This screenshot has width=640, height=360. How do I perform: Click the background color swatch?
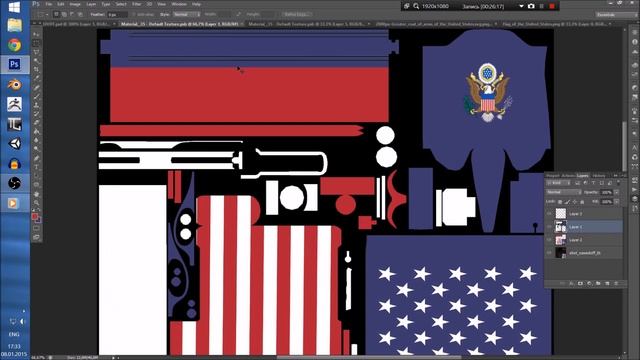[38, 220]
